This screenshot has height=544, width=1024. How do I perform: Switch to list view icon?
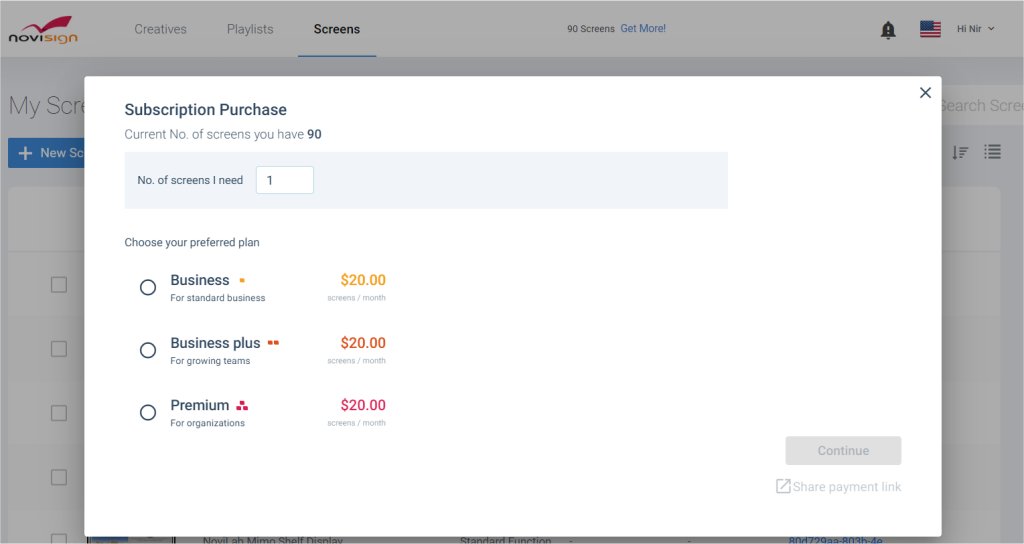(x=993, y=152)
